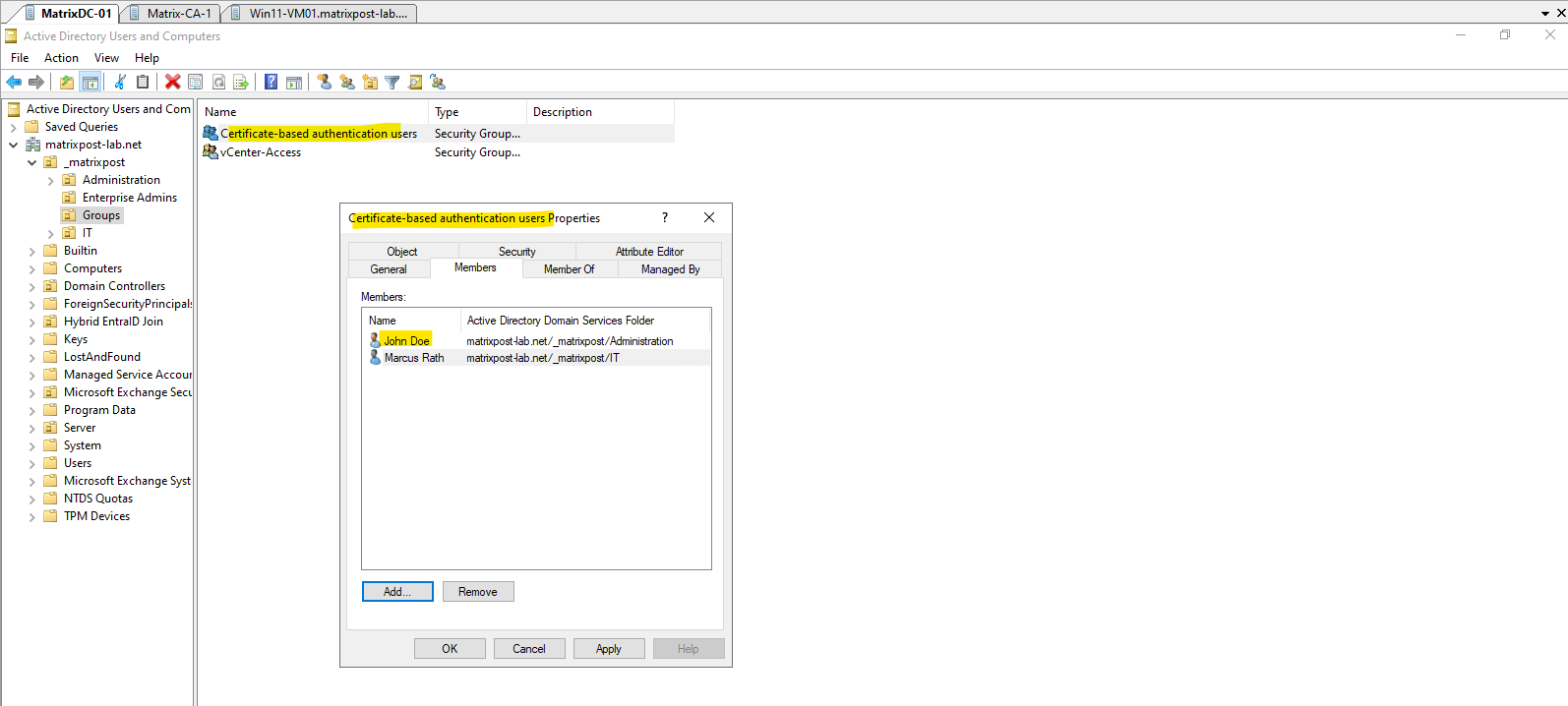Click the dialog's question mark help button
Image resolution: width=1568 pixels, height=706 pixels.
[x=665, y=217]
